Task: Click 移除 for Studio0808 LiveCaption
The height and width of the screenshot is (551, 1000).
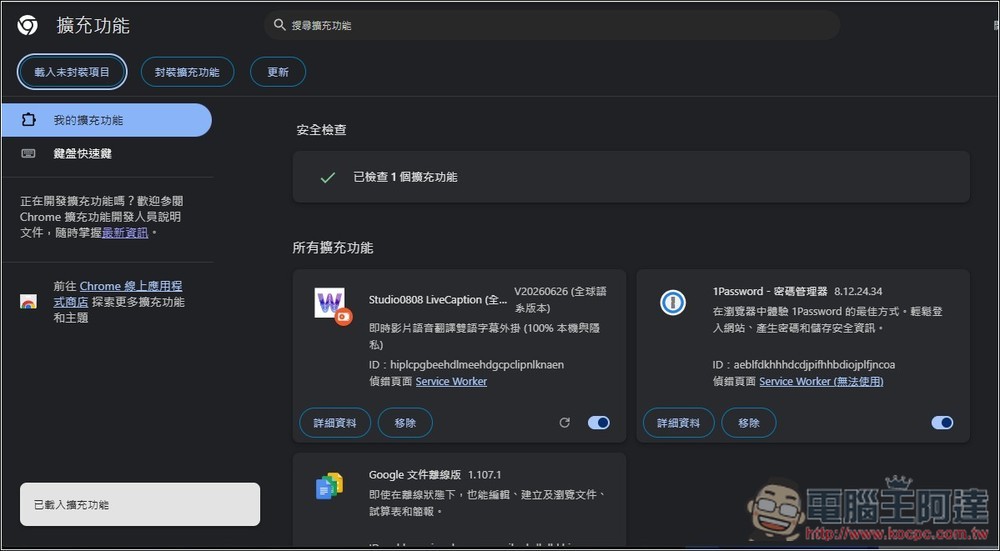Action: click(x=405, y=423)
